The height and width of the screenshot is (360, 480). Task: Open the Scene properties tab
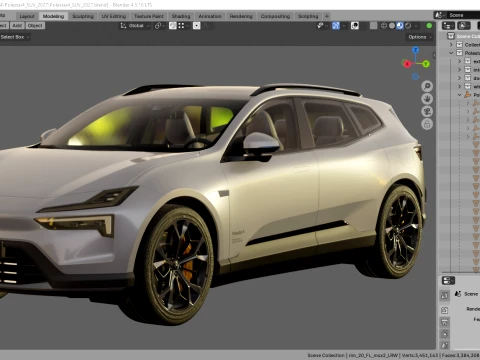(x=444, y=345)
